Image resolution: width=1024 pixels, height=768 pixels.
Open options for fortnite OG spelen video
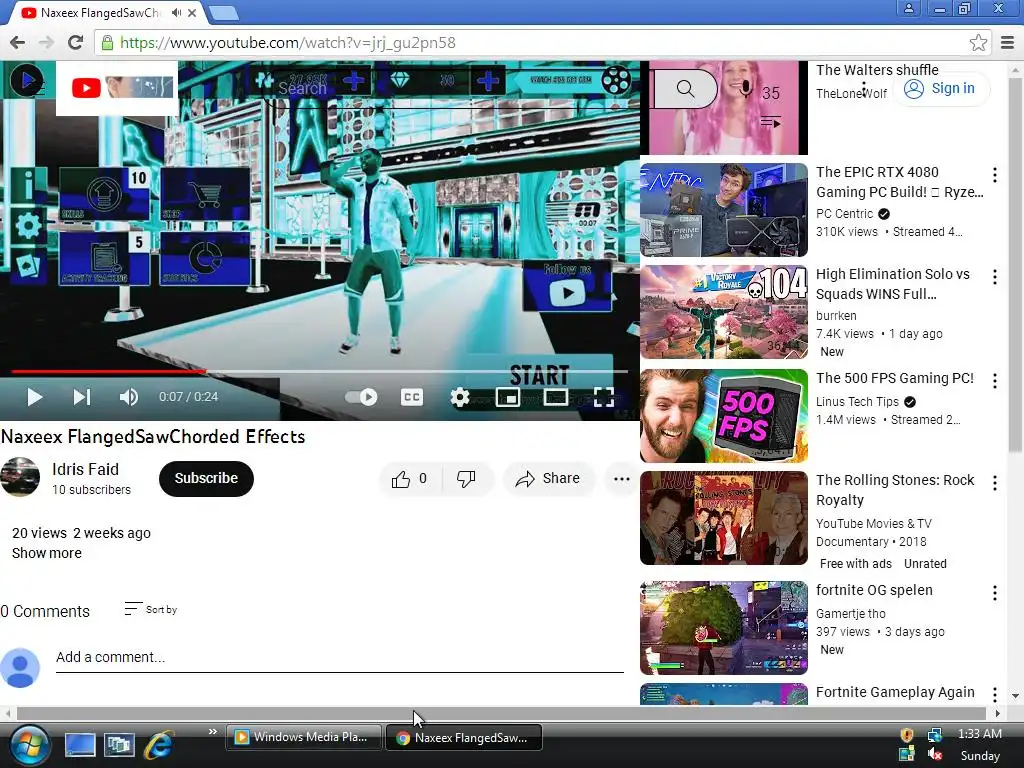(x=995, y=592)
